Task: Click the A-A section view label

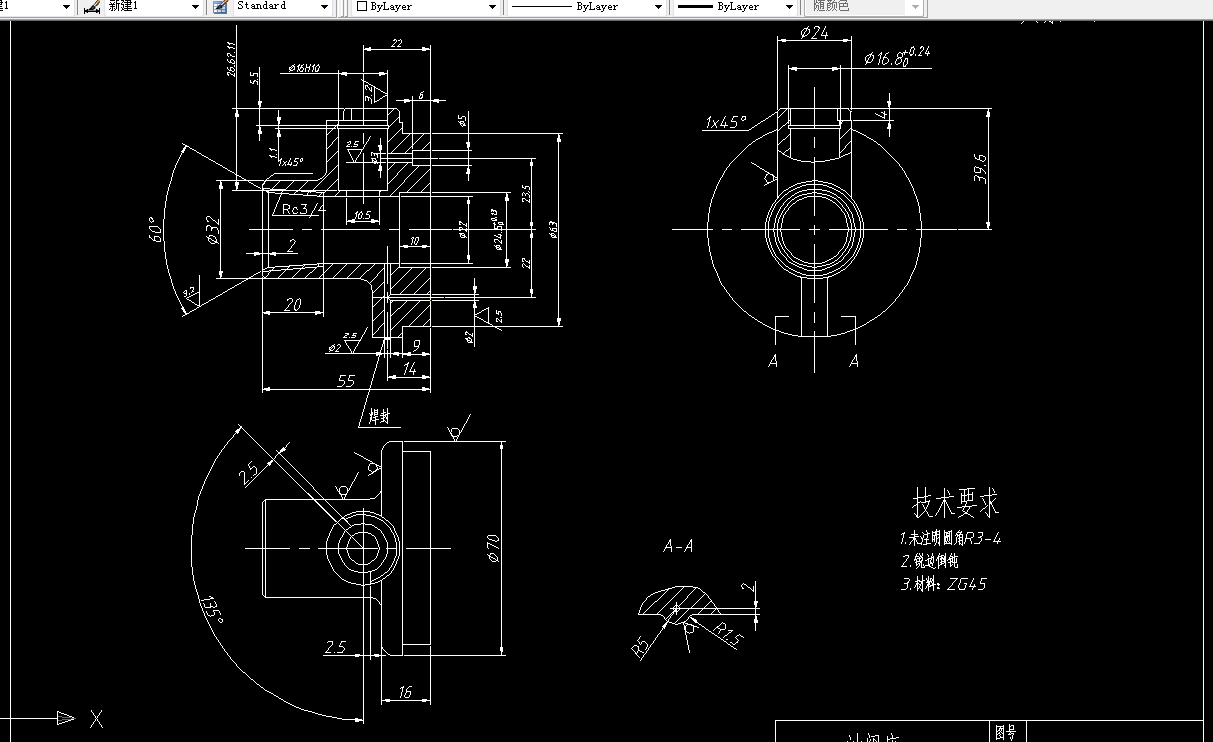Action: point(676,546)
